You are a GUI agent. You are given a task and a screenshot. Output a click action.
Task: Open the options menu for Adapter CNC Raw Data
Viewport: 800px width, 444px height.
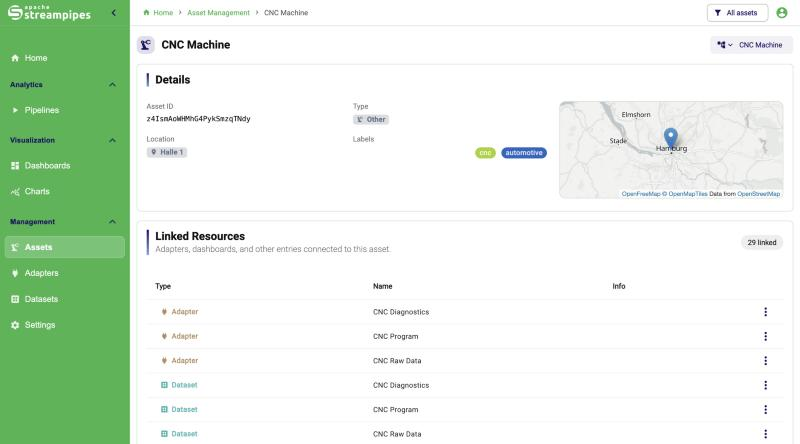click(x=765, y=361)
